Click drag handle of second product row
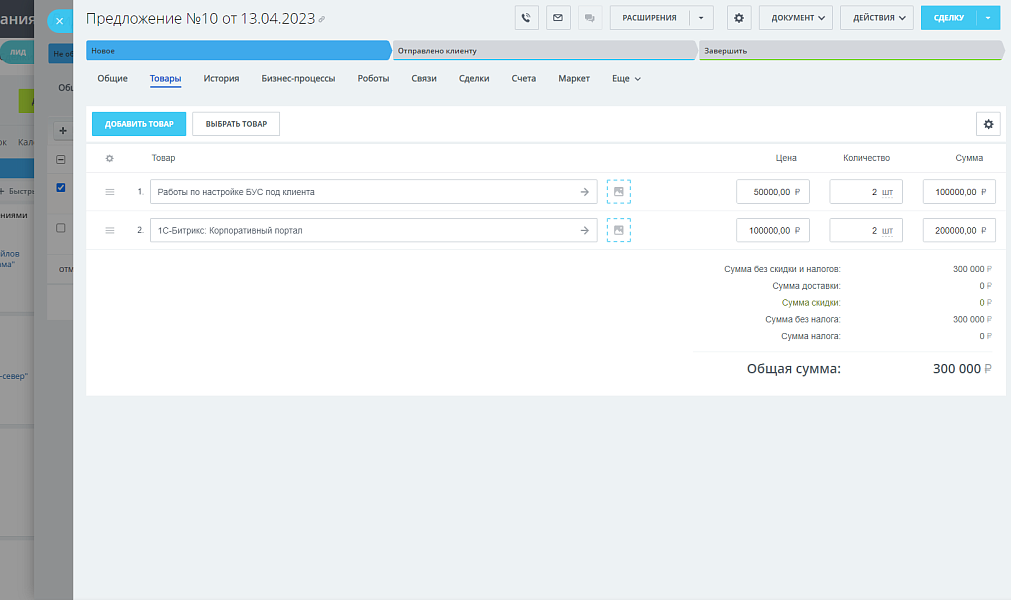The image size is (1011, 600). click(x=110, y=230)
